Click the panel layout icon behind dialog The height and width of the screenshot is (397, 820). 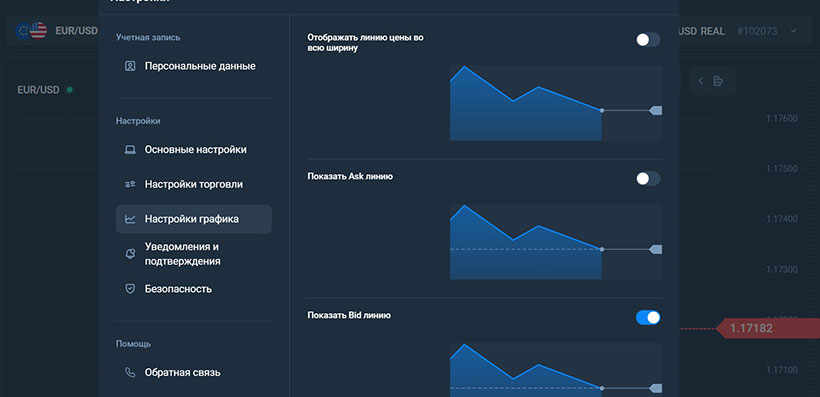coord(718,81)
